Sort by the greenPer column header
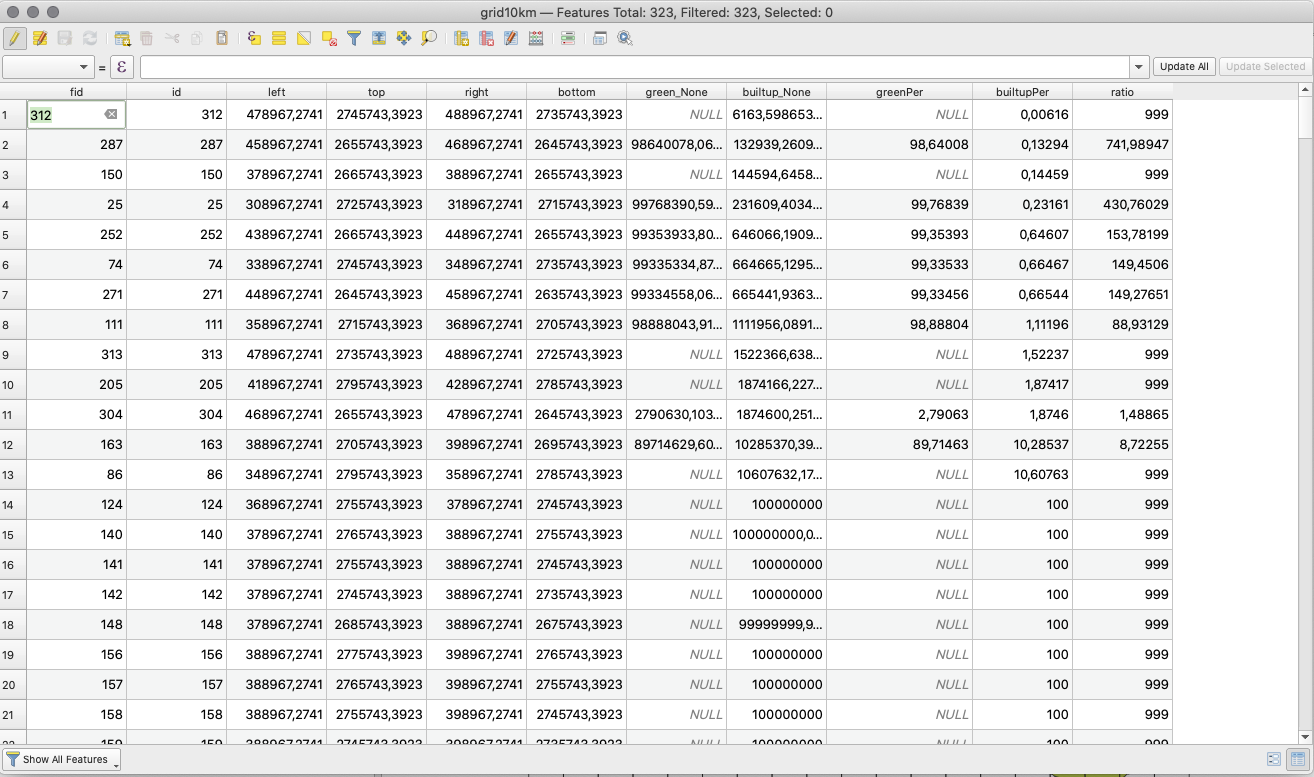The width and height of the screenshot is (1314, 777). pyautogui.click(x=899, y=92)
